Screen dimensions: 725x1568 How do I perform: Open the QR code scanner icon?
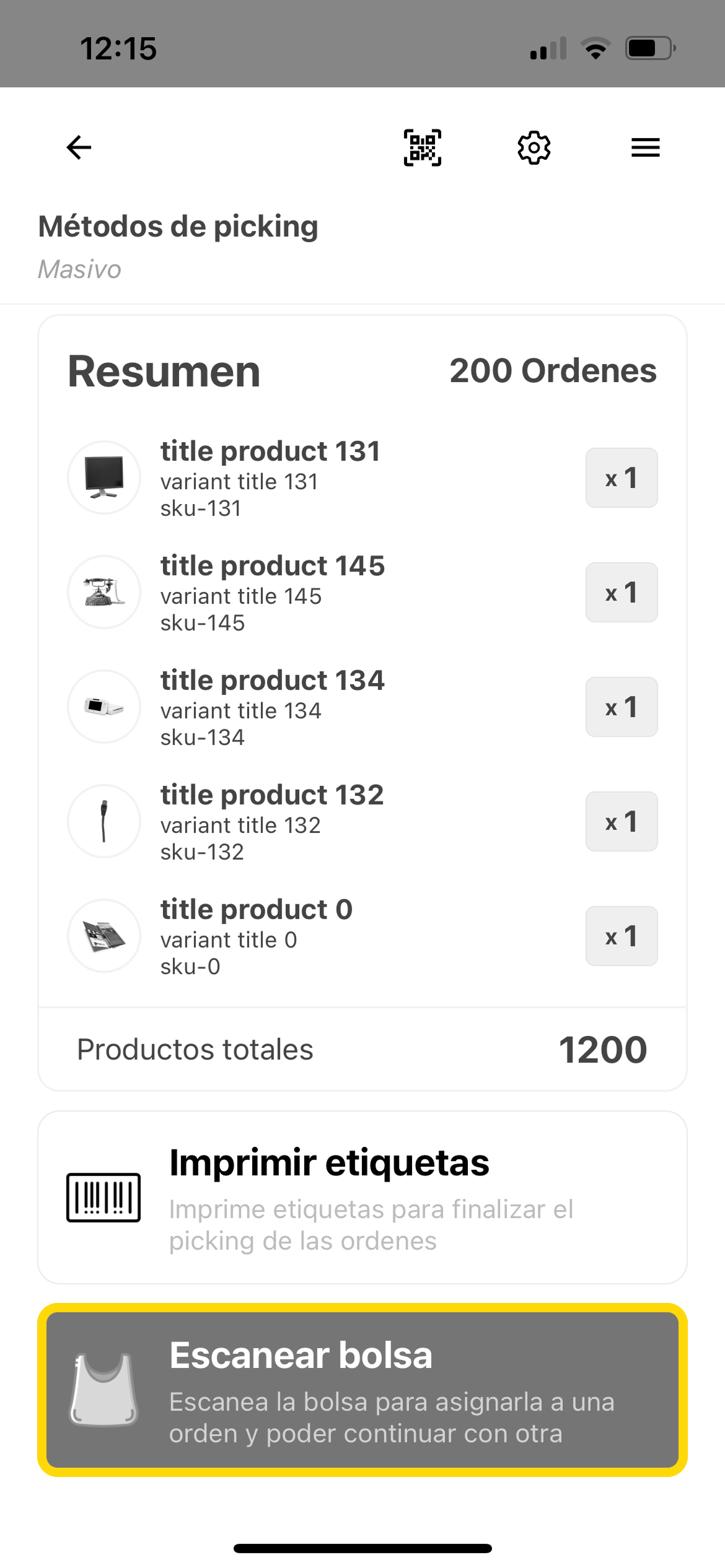tap(423, 147)
